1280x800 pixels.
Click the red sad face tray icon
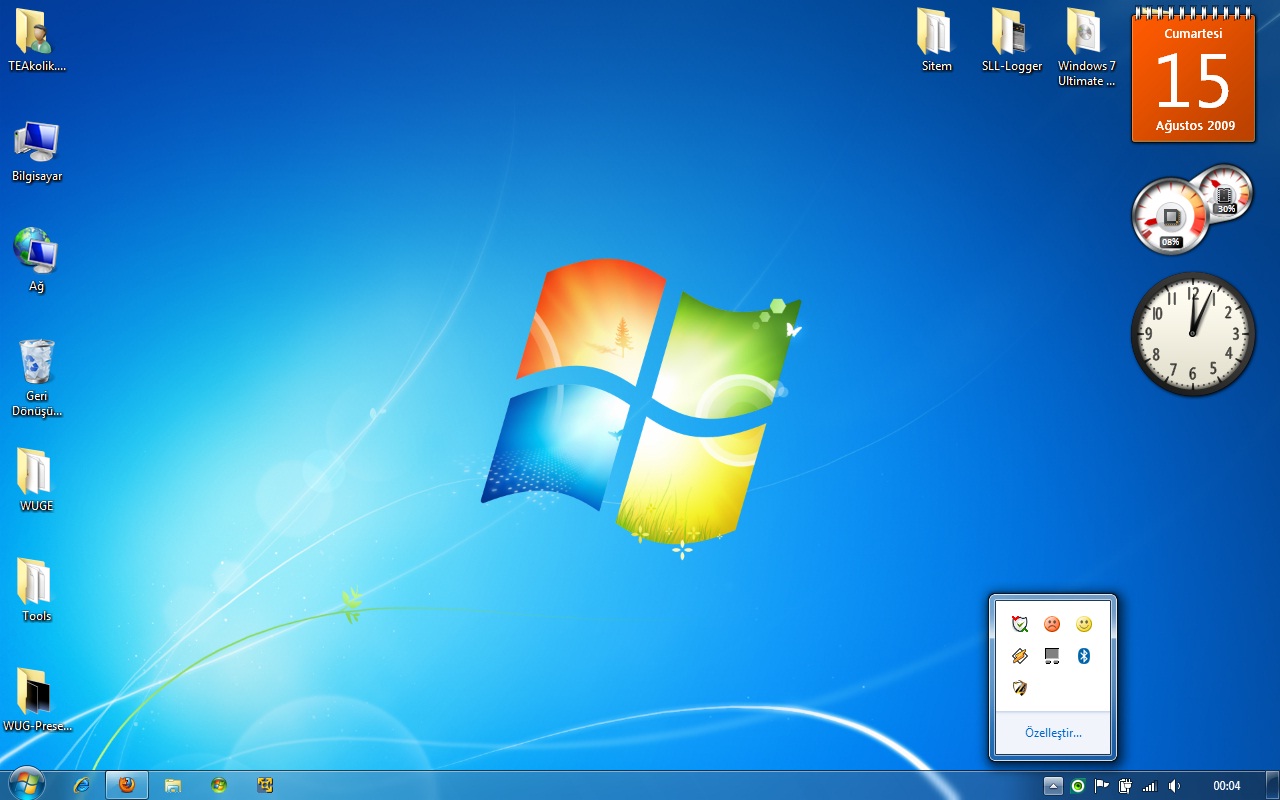tap(1052, 624)
